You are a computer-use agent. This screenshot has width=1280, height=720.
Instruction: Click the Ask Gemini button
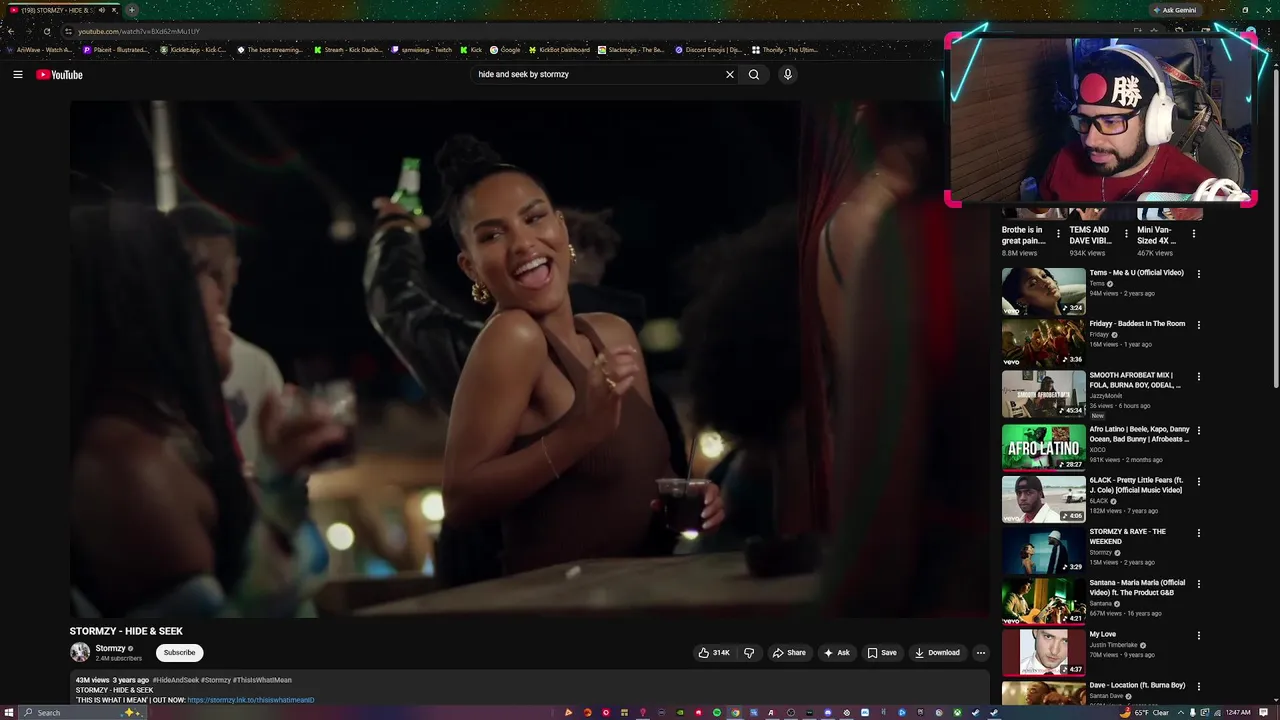pos(1174,10)
